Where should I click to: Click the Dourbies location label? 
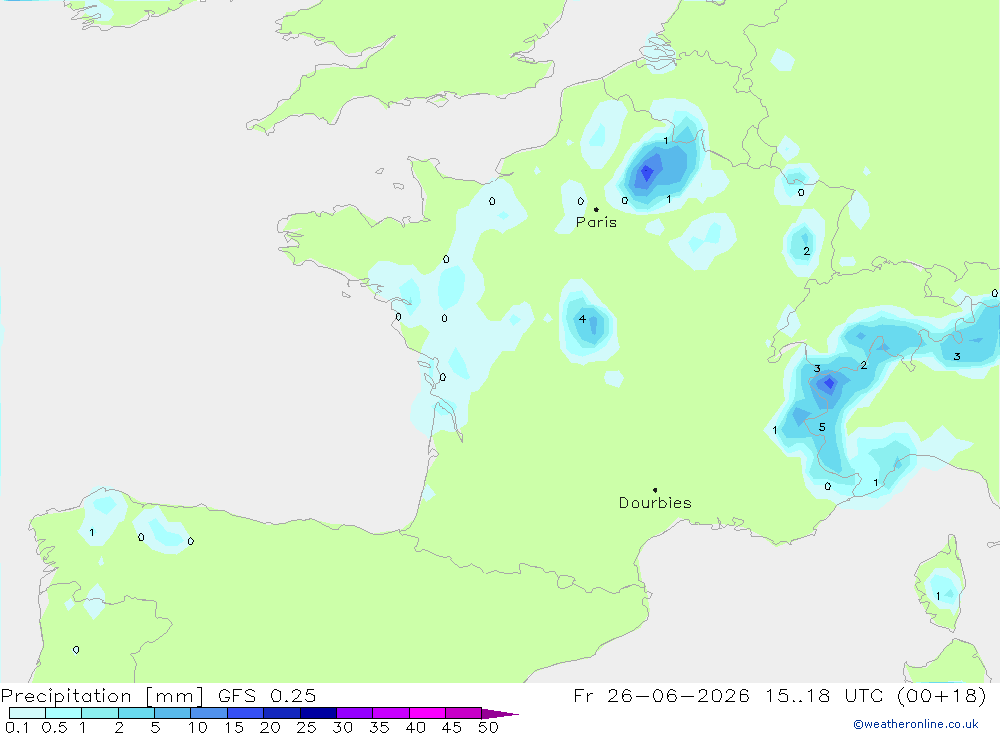click(655, 503)
